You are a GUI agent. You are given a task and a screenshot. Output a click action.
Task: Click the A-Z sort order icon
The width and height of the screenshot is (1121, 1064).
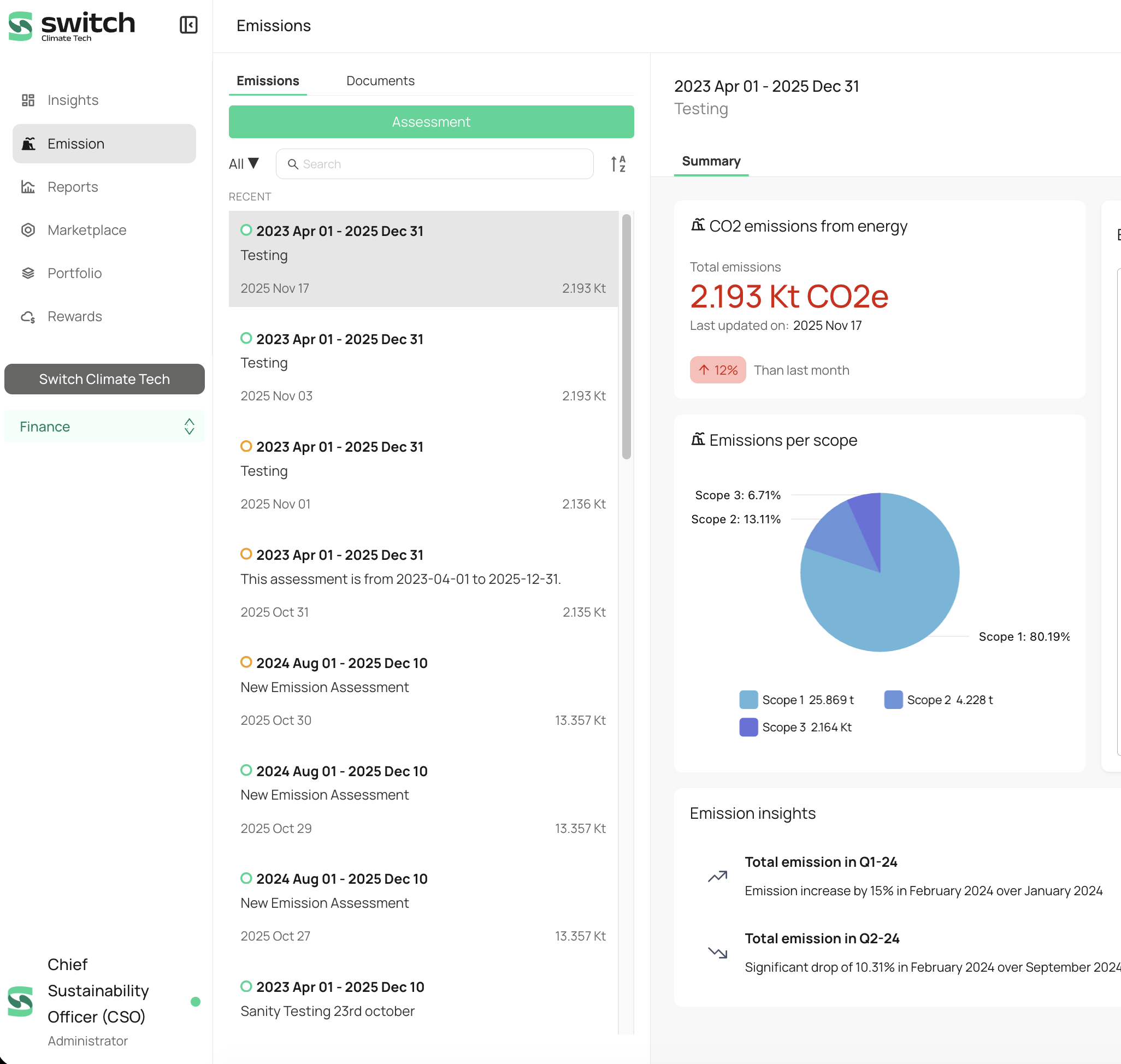point(618,164)
